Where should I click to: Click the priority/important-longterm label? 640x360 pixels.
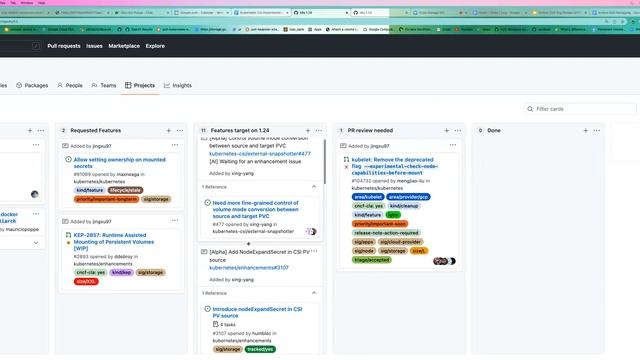pyautogui.click(x=107, y=199)
